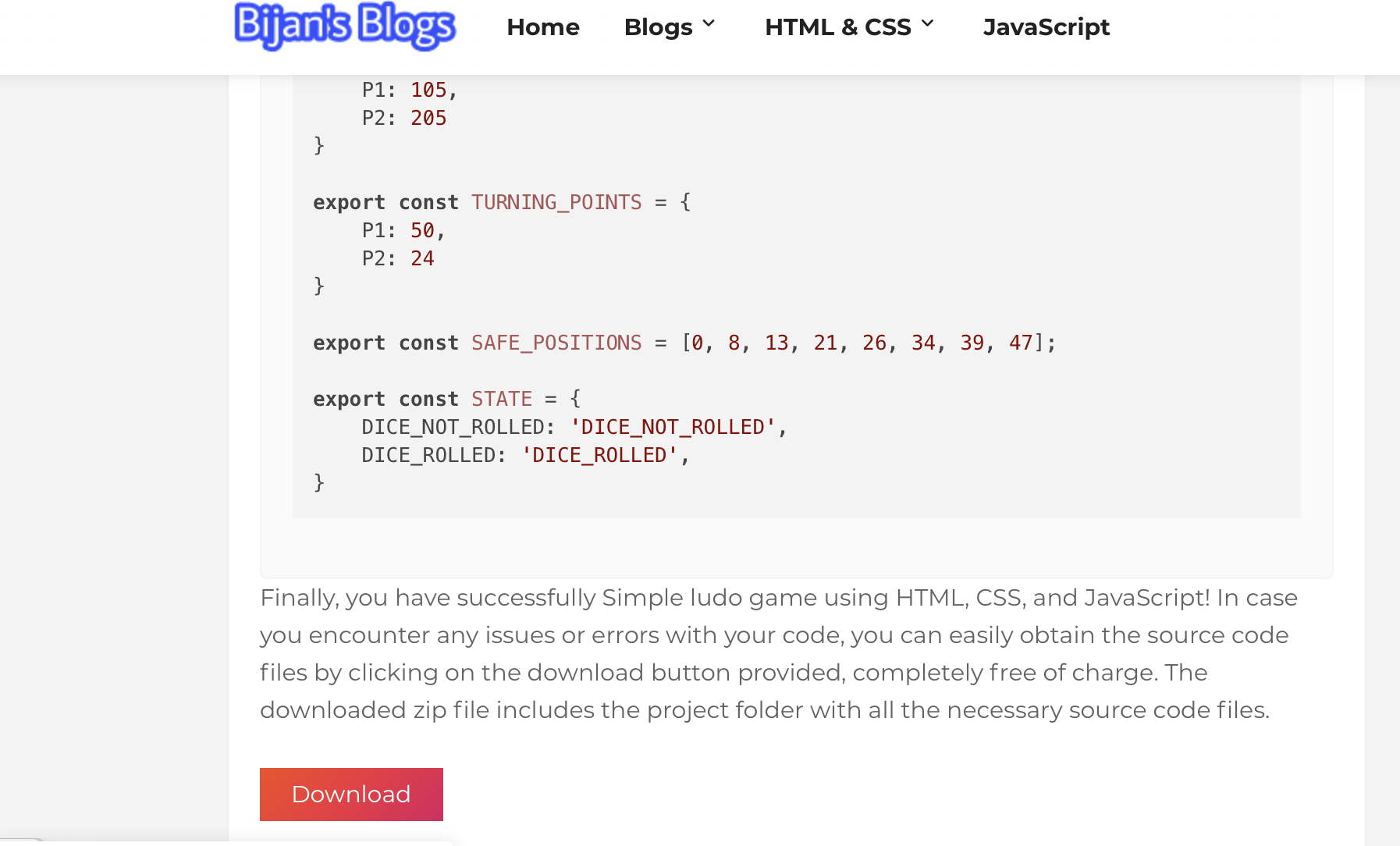Expand the chevron next to Blogs

[709, 24]
